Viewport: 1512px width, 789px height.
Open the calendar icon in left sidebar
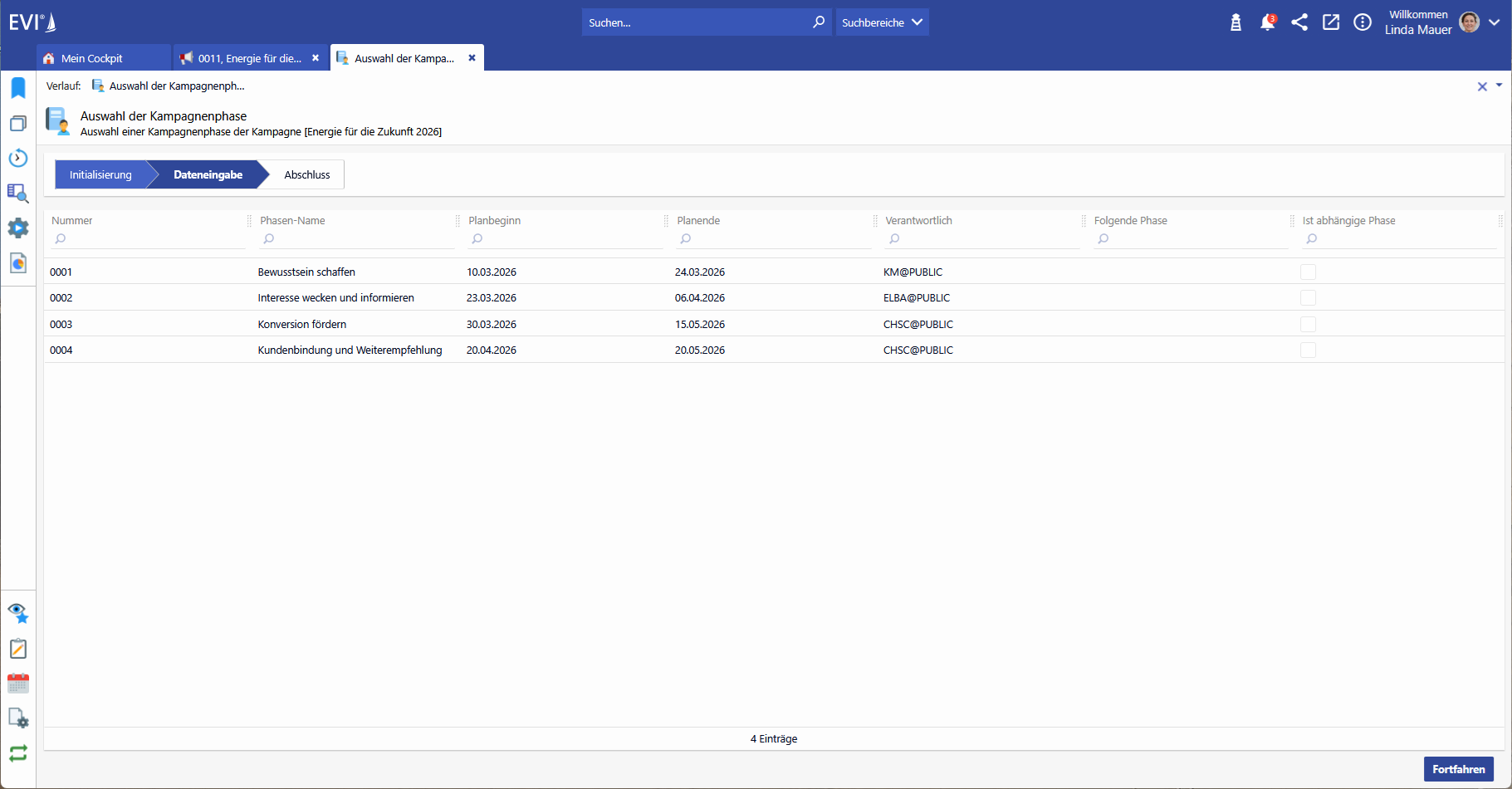18,684
